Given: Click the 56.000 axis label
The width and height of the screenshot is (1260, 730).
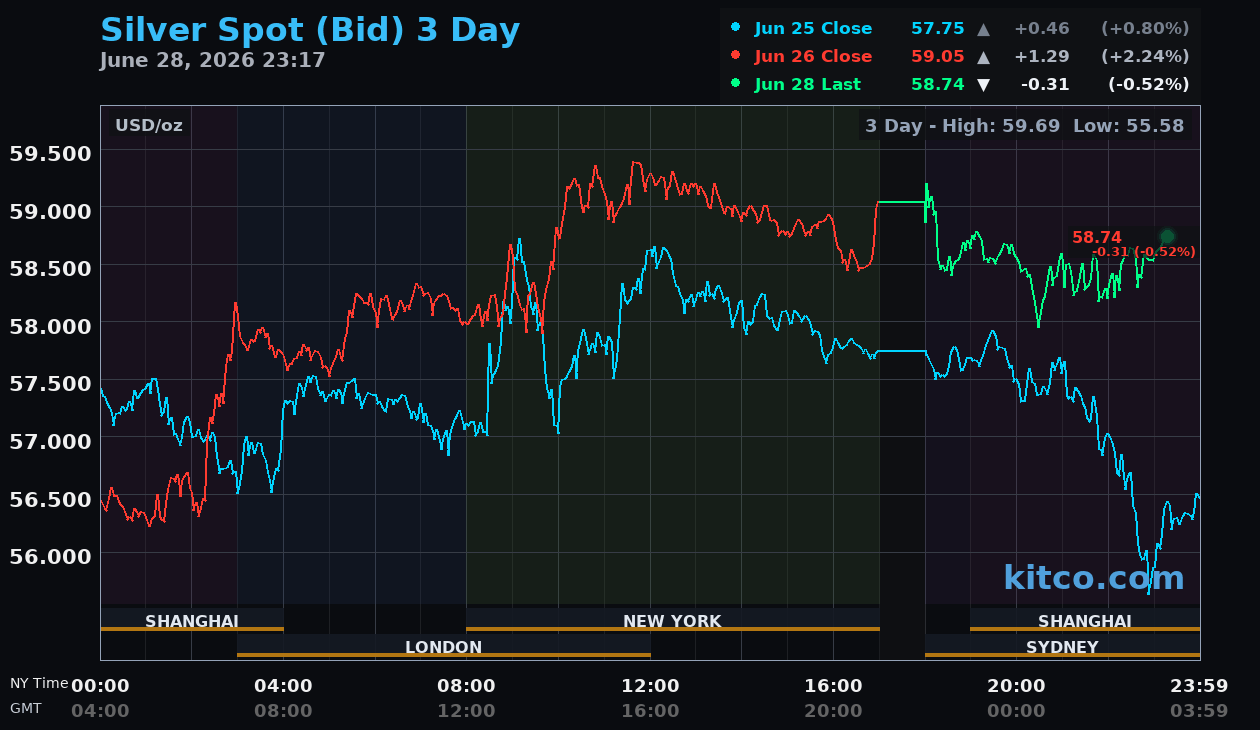Looking at the screenshot, I should [x=50, y=556].
